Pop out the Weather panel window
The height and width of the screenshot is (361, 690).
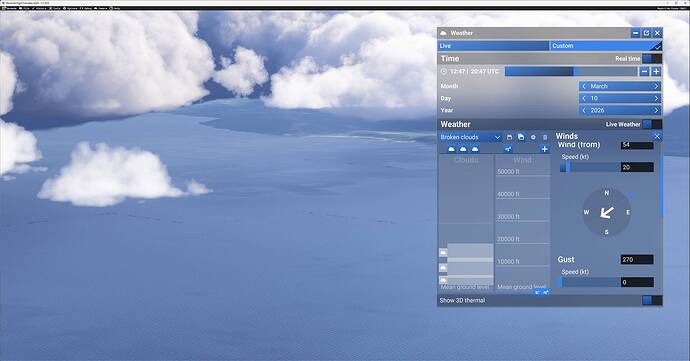646,33
